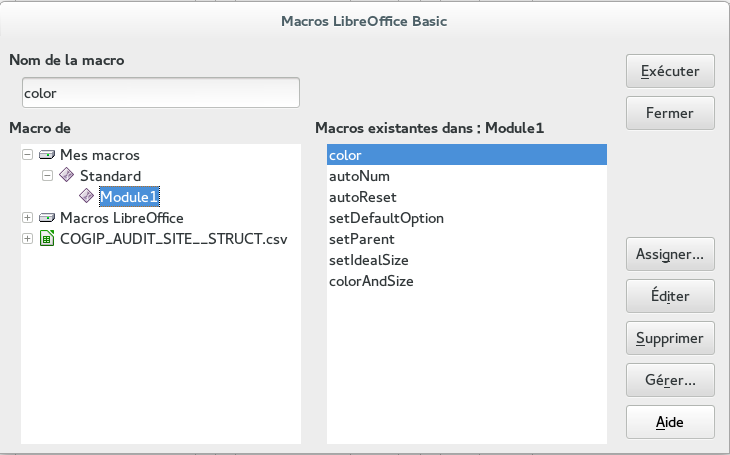
Task: Select the autoReset macro
Action: [466, 197]
